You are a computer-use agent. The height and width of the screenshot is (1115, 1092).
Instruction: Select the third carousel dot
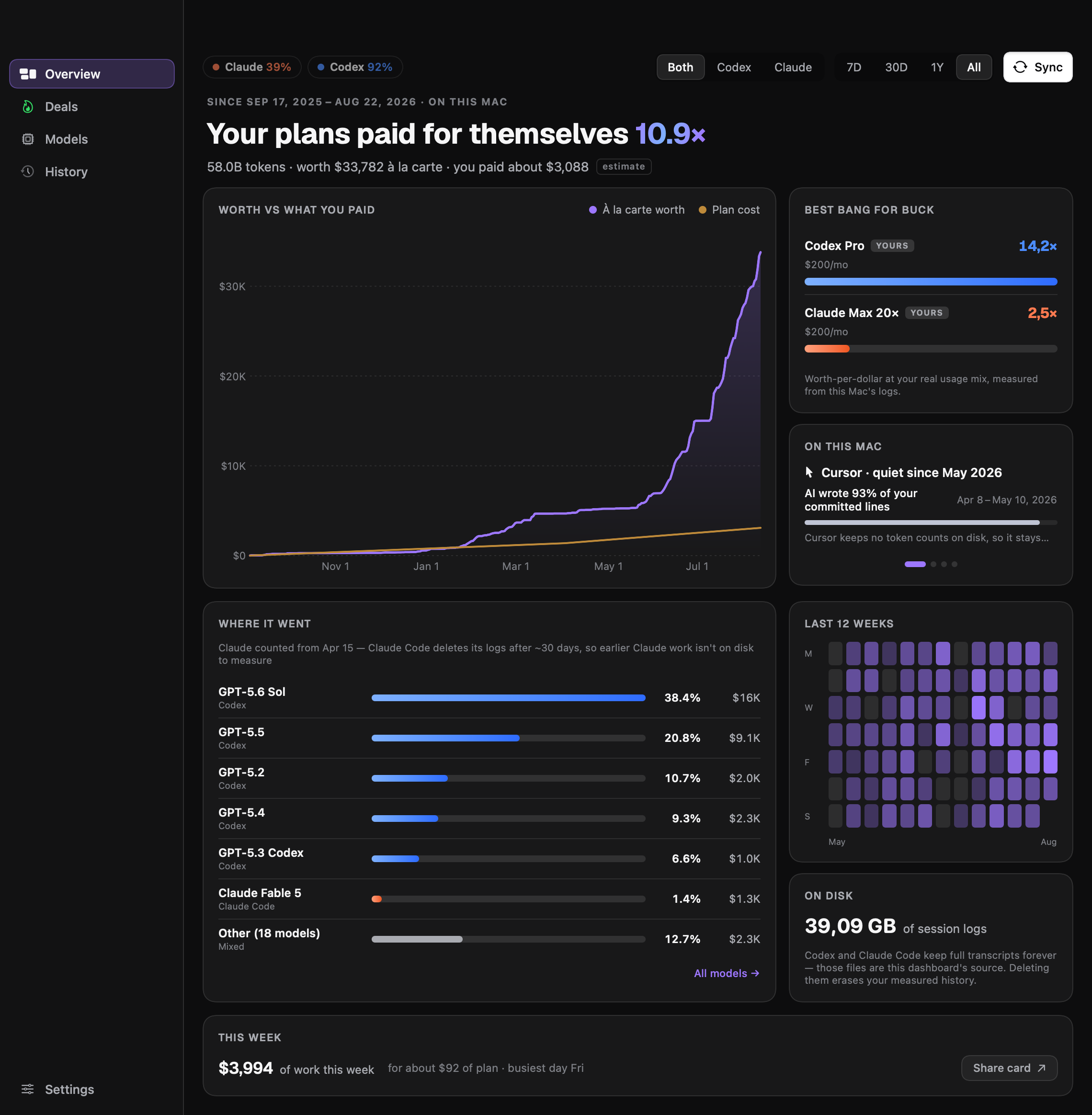944,564
